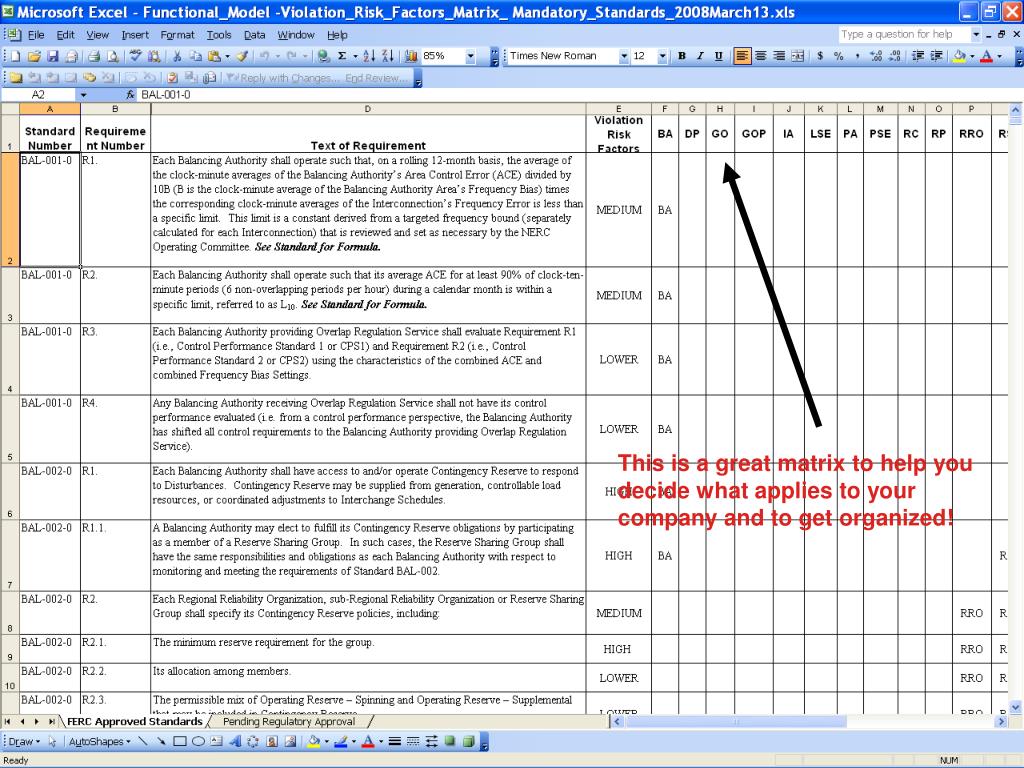Viewport: 1024px width, 768px height.
Task: Click the AutoSum sigma icon
Action: click(342, 57)
